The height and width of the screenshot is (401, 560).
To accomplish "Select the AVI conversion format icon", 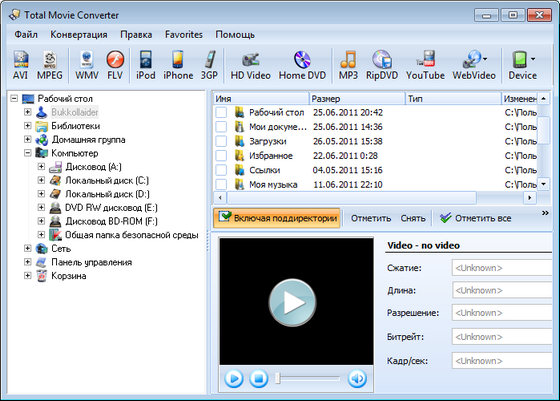I will point(20,65).
